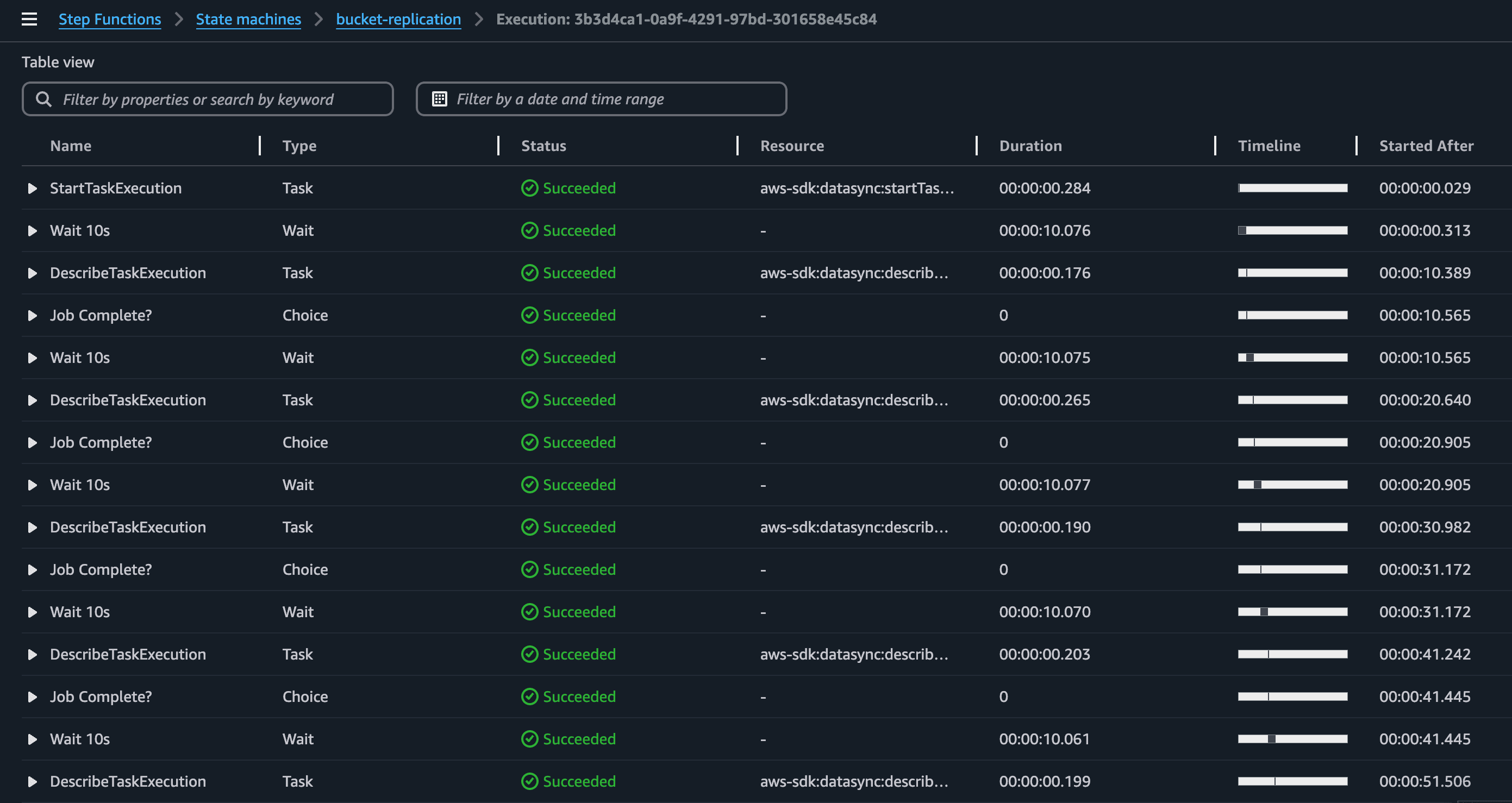Click the Name column header
Image resolution: width=1512 pixels, height=803 pixels.
point(71,146)
